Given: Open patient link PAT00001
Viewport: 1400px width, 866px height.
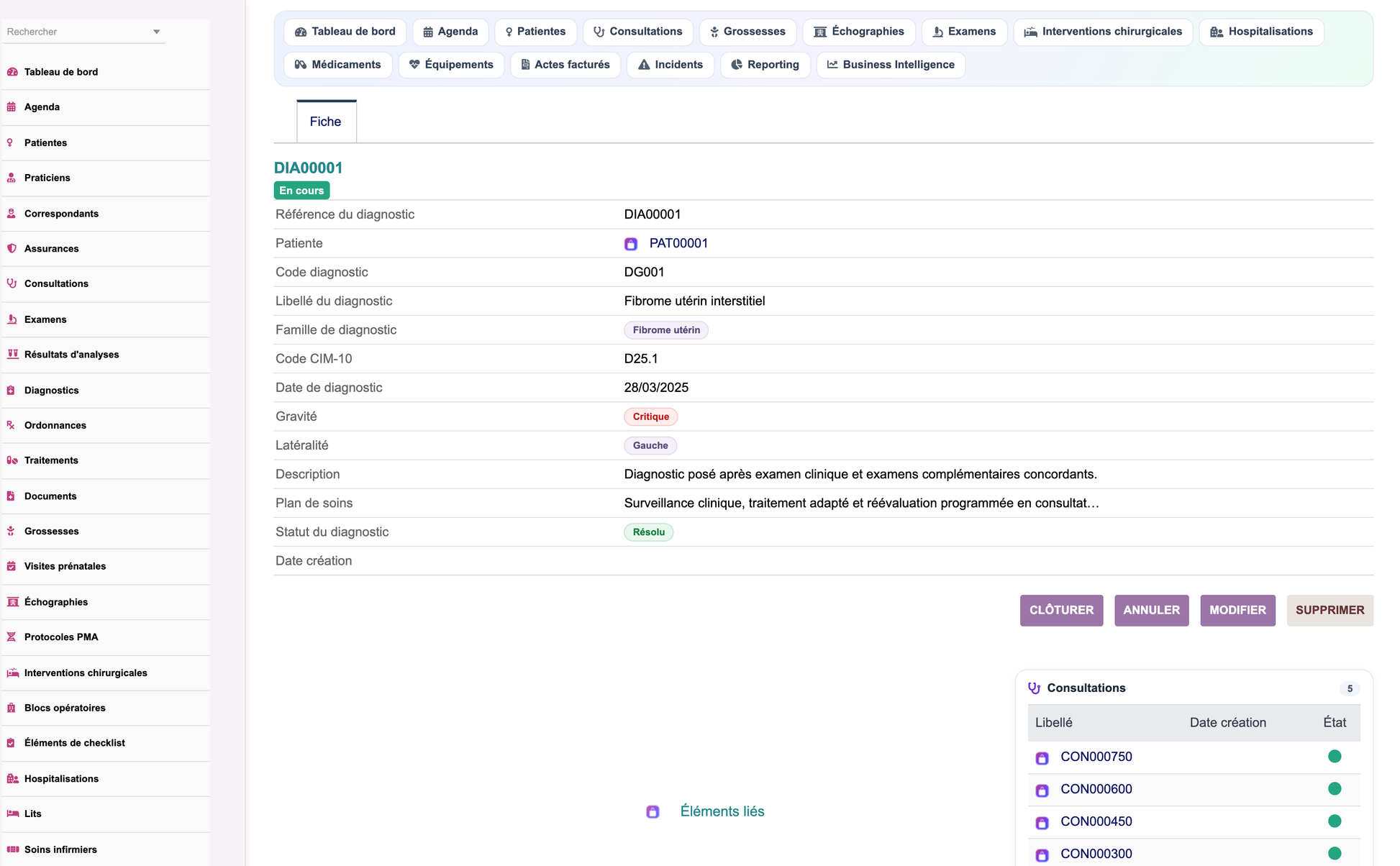Looking at the screenshot, I should tap(678, 243).
